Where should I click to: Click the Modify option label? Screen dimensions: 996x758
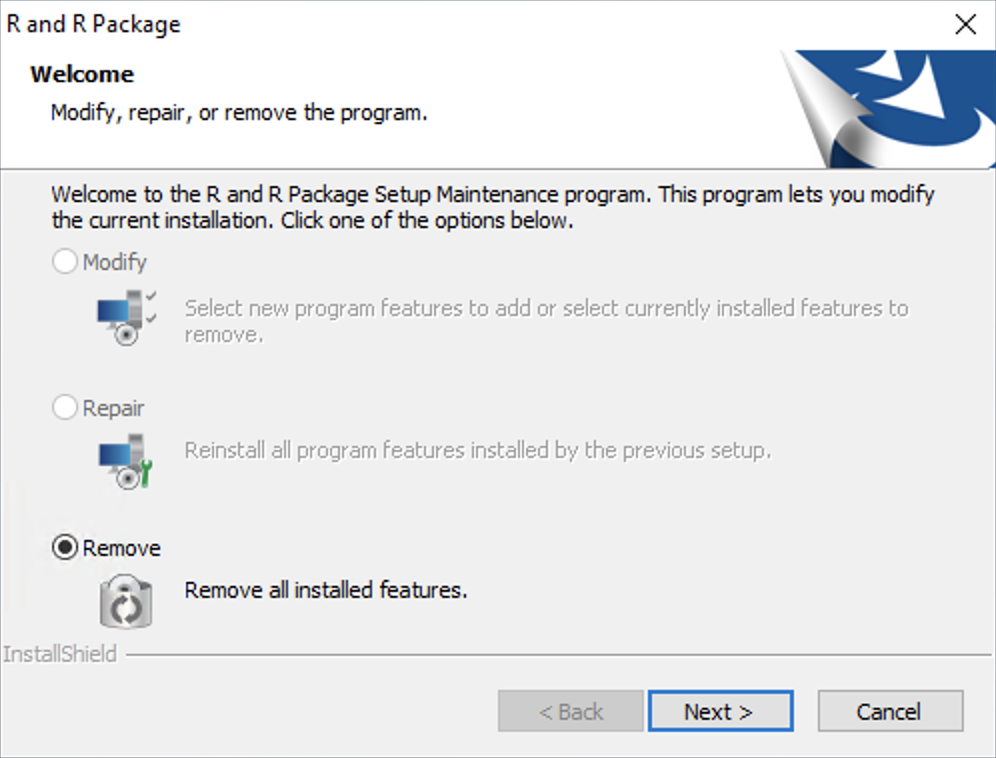[115, 262]
